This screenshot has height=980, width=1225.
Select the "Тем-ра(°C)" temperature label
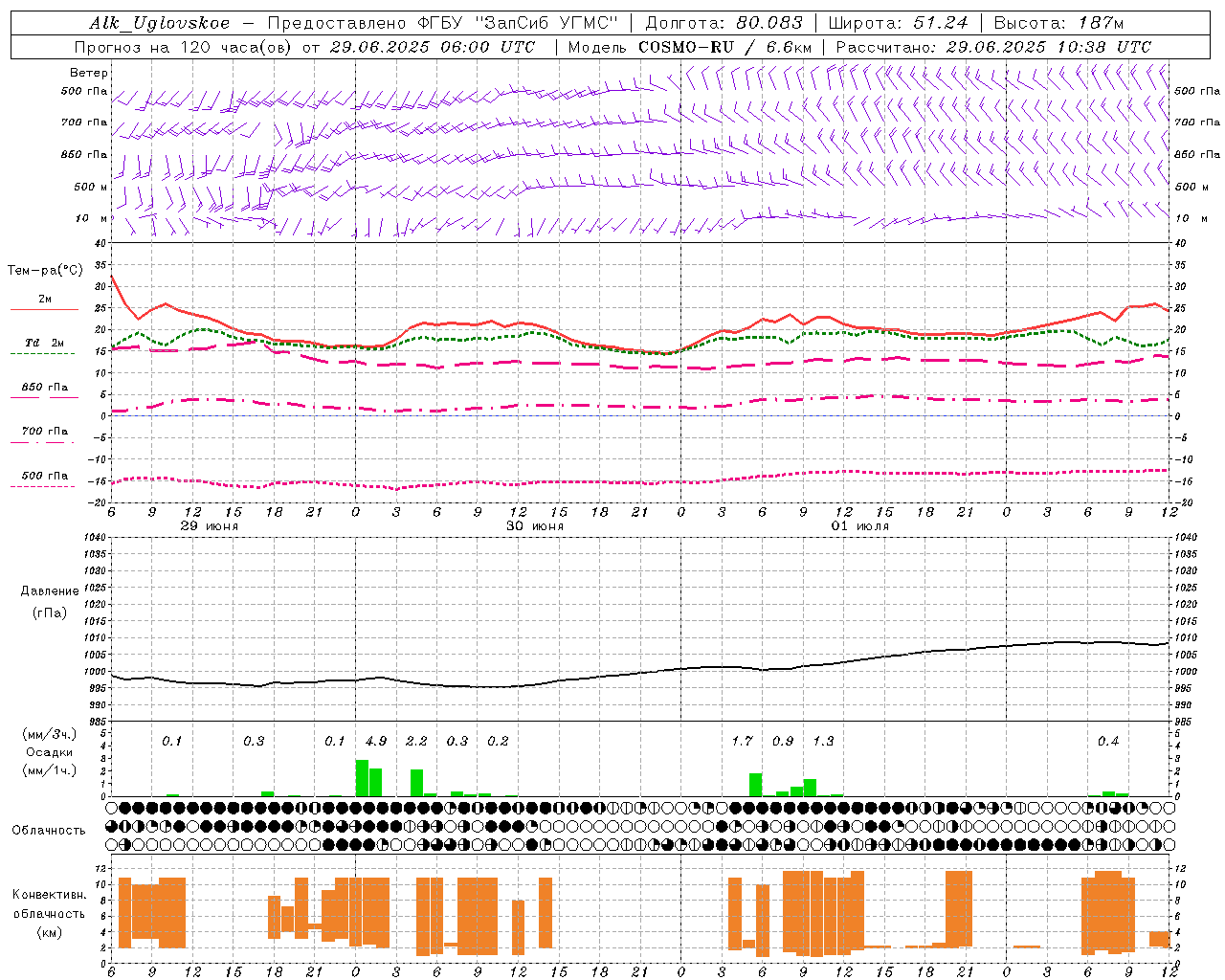pos(45,271)
